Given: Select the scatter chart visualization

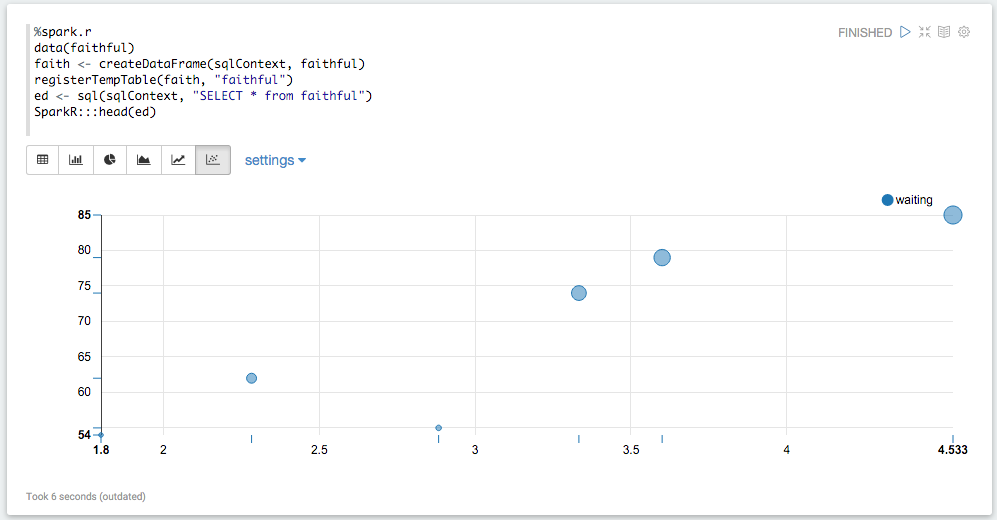Looking at the screenshot, I should 212,160.
